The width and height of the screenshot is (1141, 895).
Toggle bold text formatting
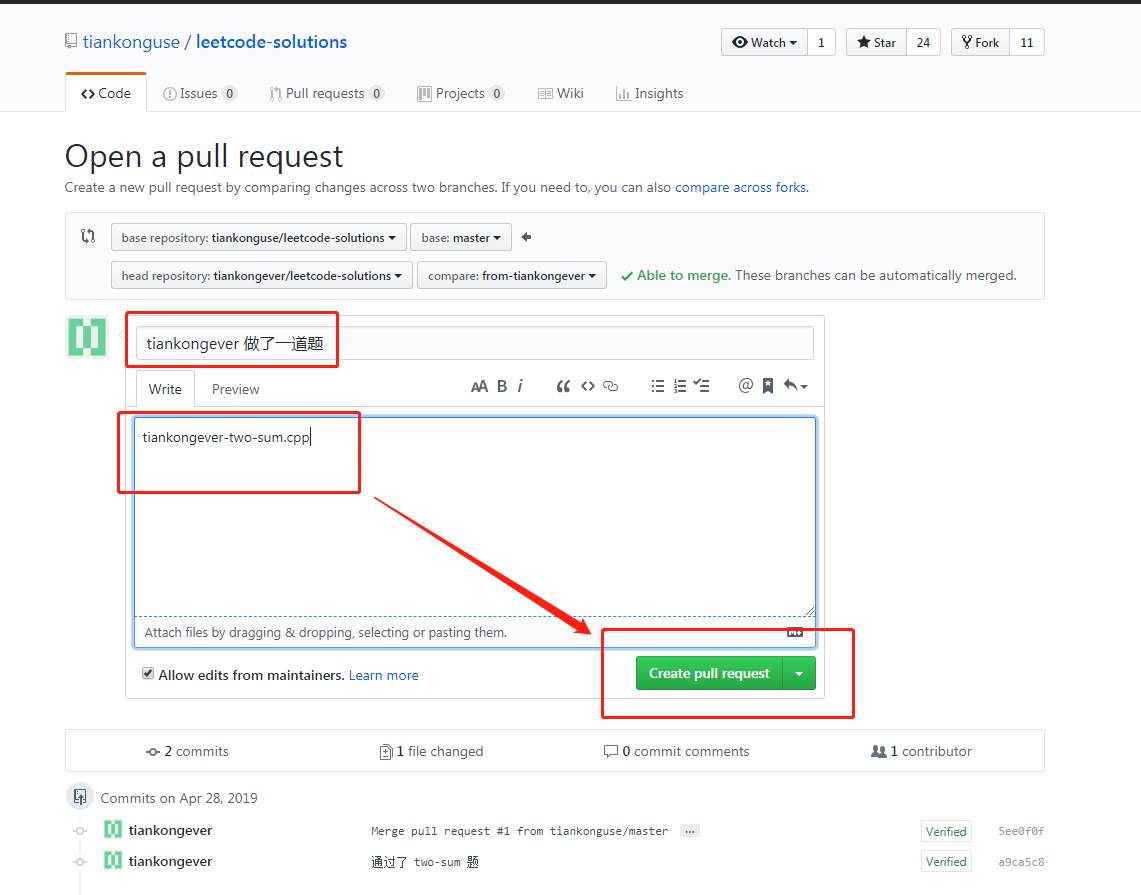click(x=501, y=386)
